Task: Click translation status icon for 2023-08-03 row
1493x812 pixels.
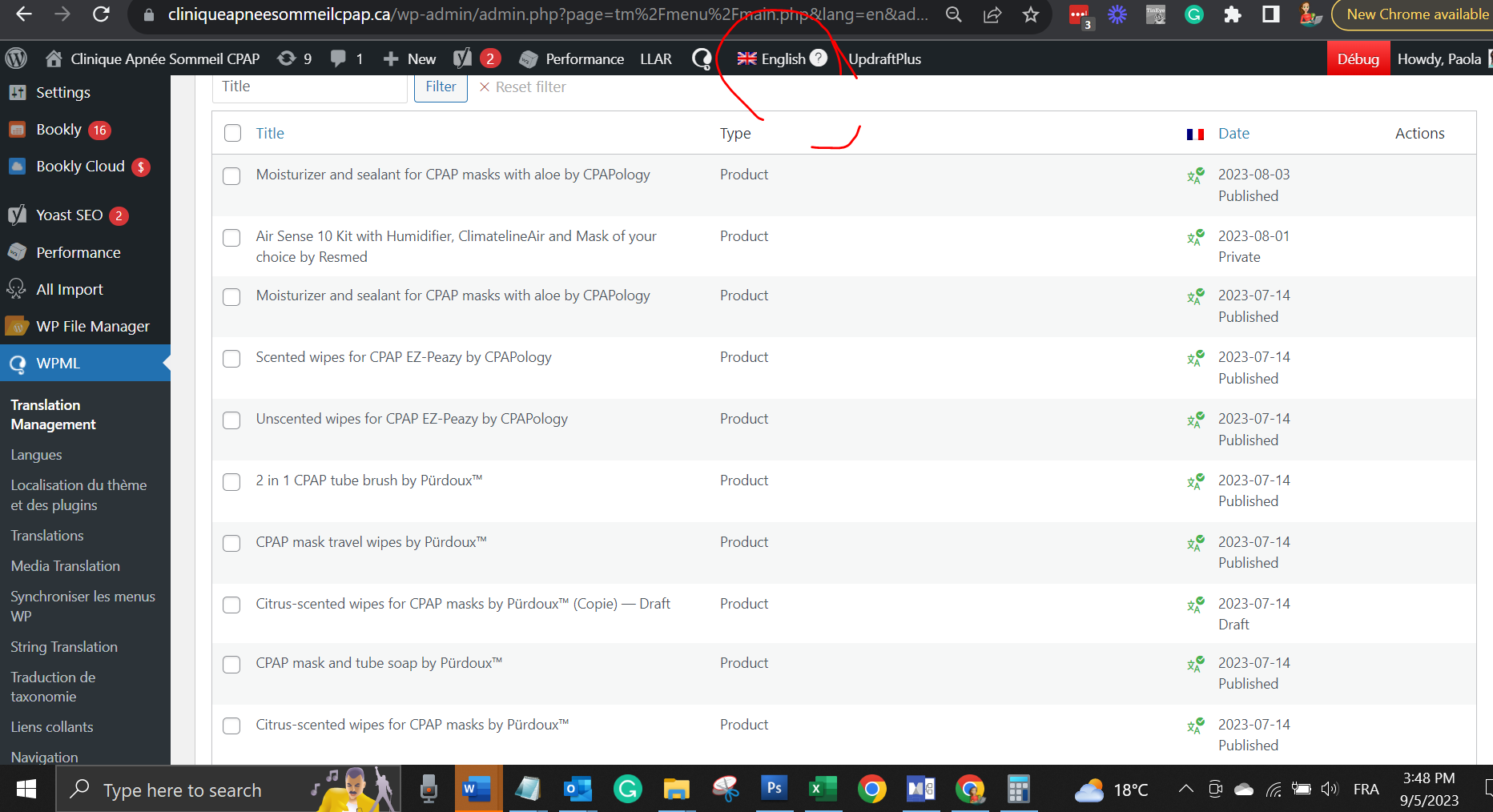Action: (1195, 175)
